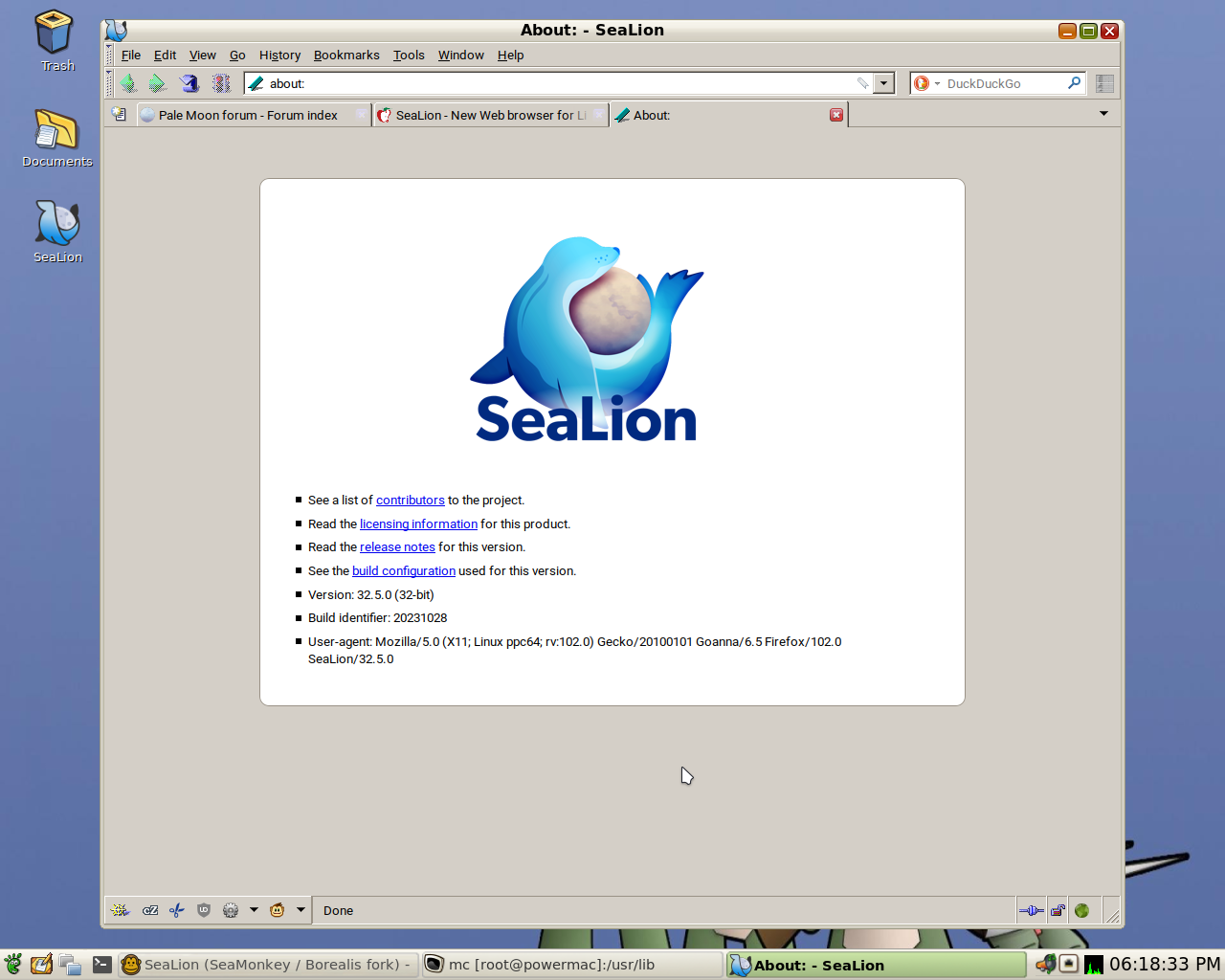The width and height of the screenshot is (1225, 980).
Task: Open the search engine selector dropdown
Action: coord(926,83)
